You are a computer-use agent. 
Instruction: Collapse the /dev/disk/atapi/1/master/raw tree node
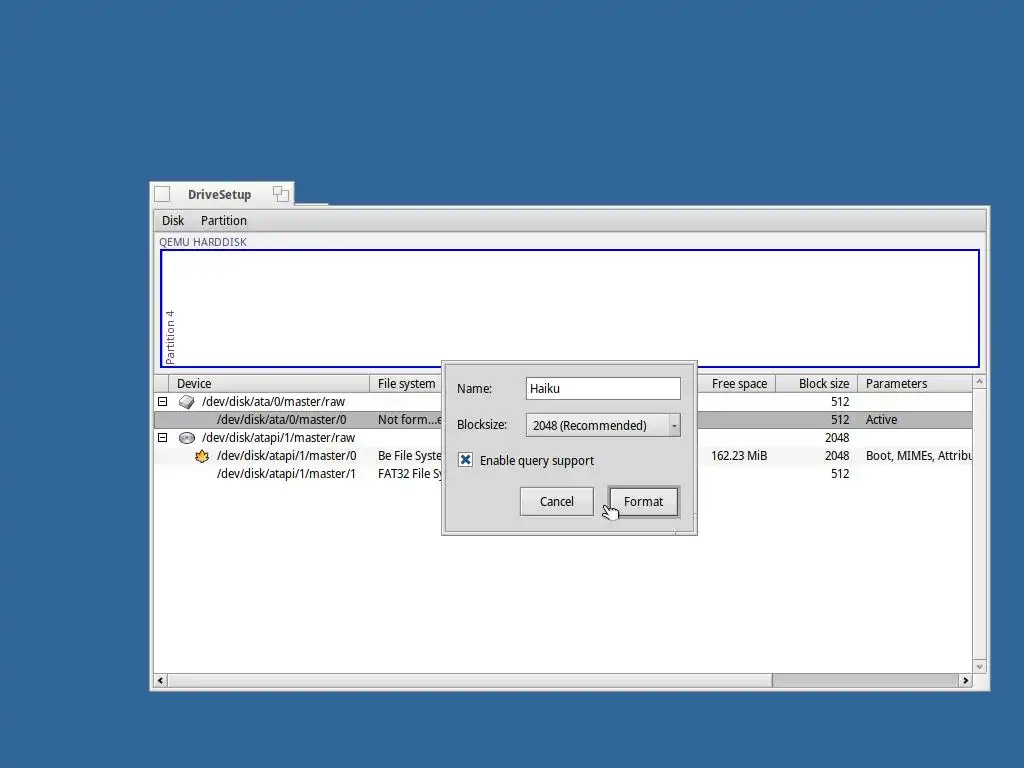point(163,438)
